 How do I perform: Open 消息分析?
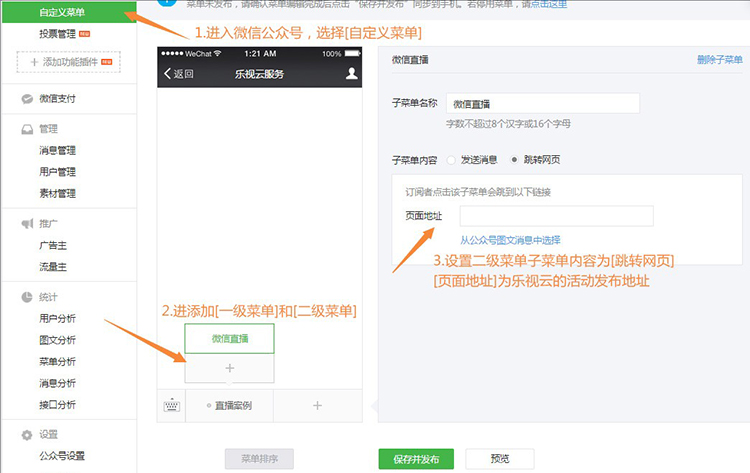[57, 383]
